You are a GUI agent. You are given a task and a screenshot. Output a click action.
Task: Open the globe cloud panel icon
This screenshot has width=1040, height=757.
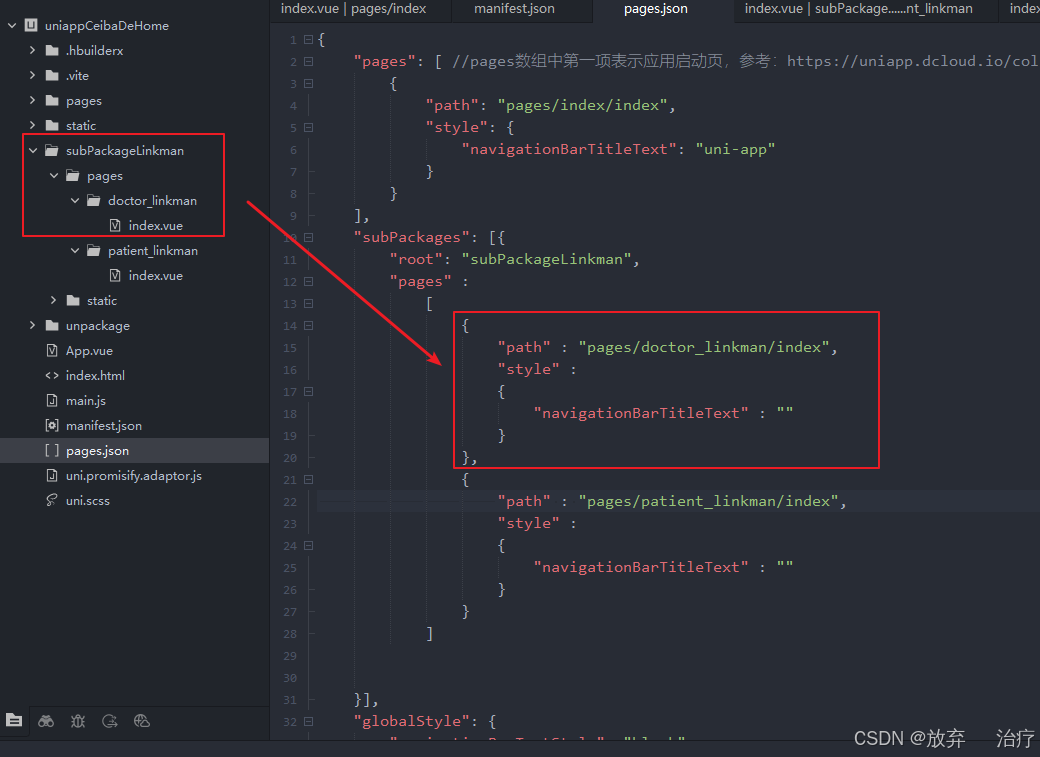click(x=142, y=721)
